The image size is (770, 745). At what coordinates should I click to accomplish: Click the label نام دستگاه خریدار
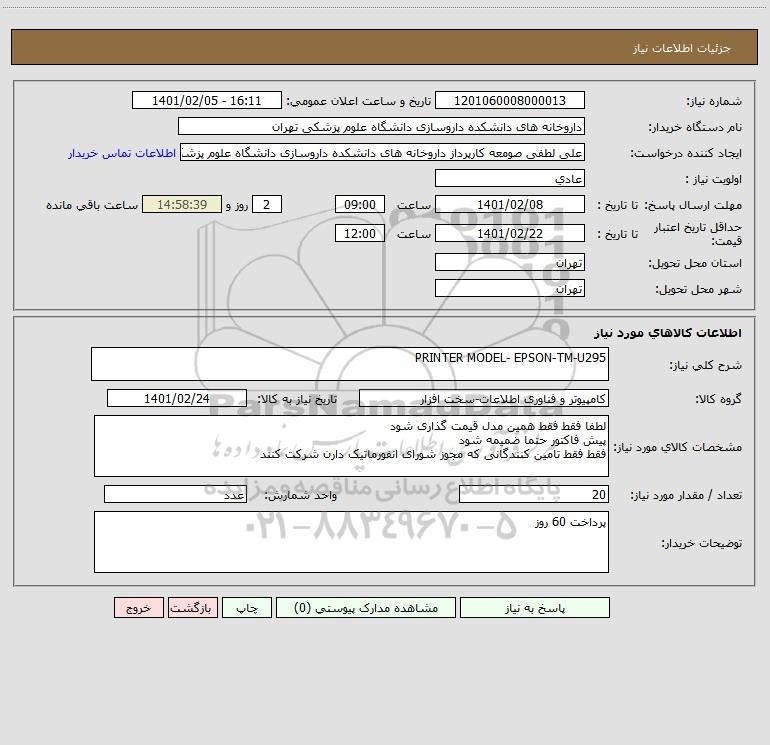[x=695, y=127]
